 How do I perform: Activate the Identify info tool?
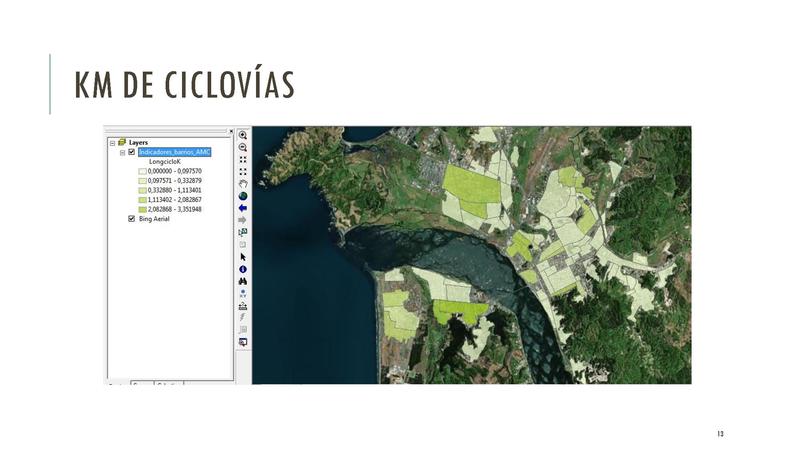click(x=243, y=269)
